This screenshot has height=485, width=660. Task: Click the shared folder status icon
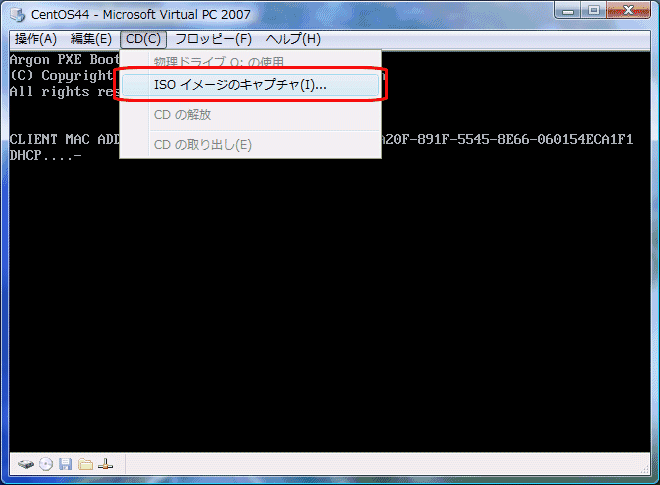(x=85, y=464)
